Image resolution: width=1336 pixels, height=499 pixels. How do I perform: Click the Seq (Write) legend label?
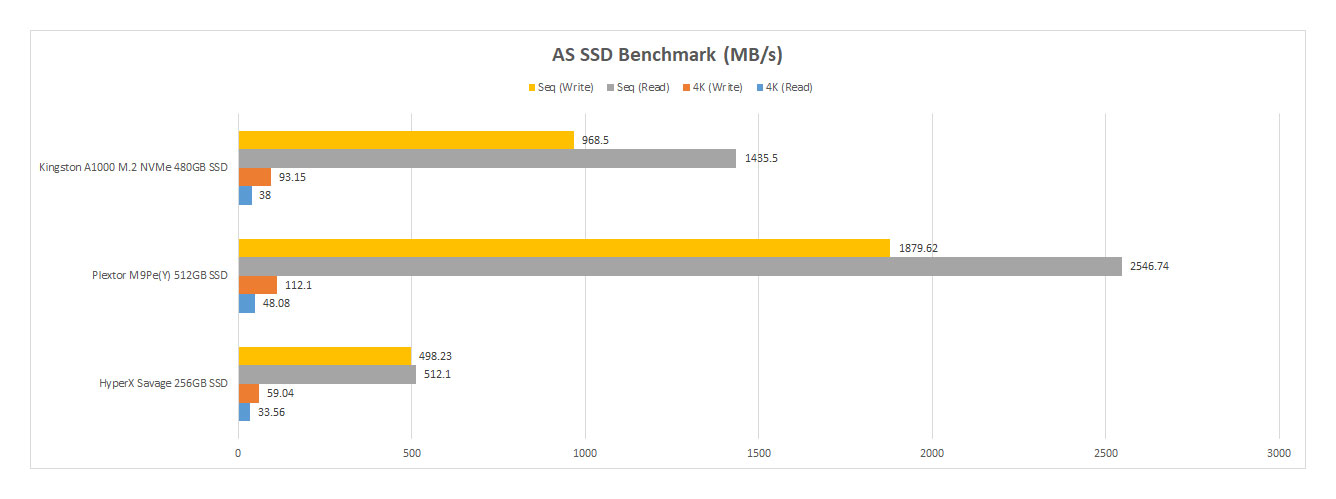tap(566, 88)
